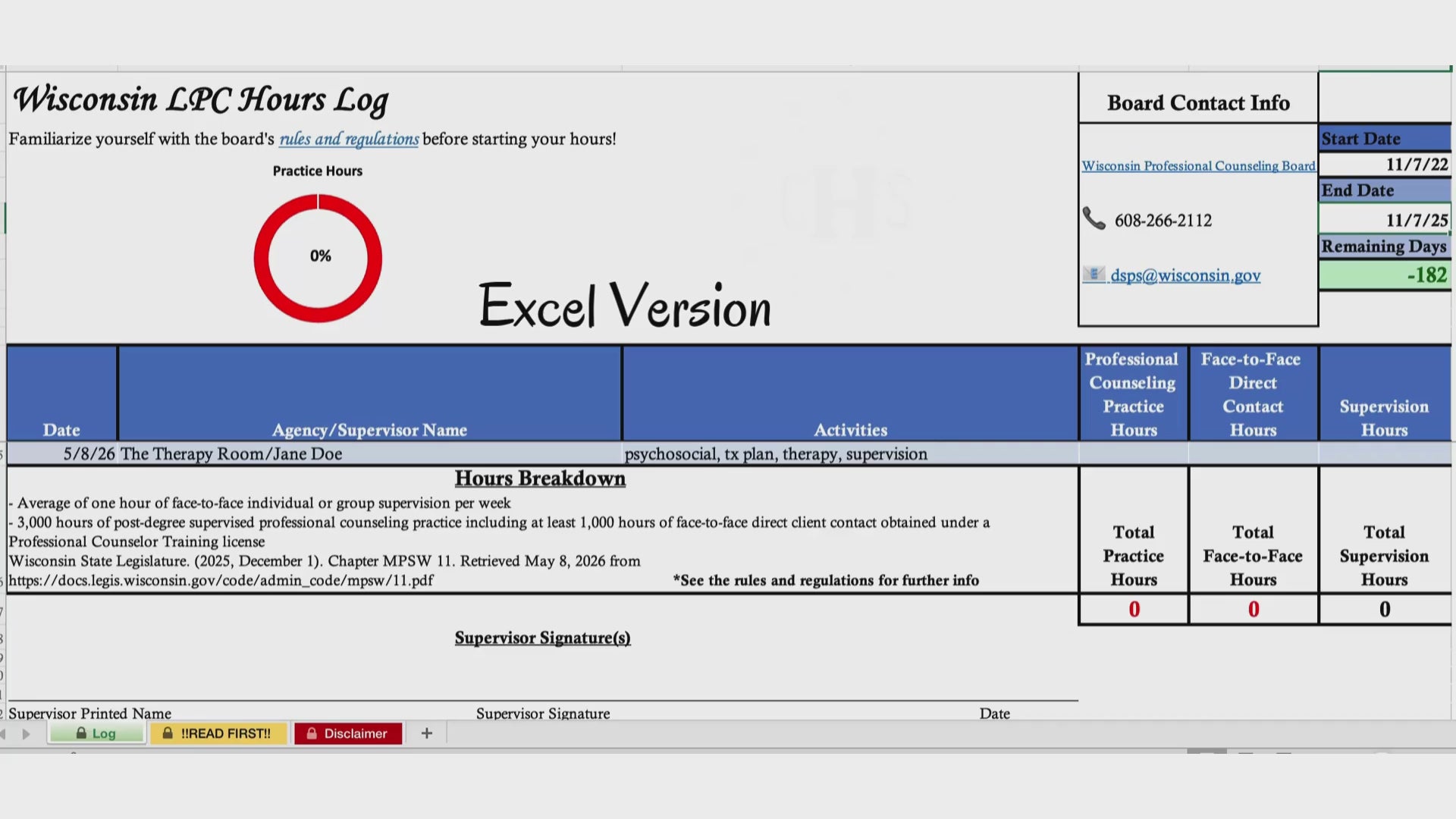Navigate to previous sheet with left arrow
This screenshot has height=819, width=1456.
3,734
